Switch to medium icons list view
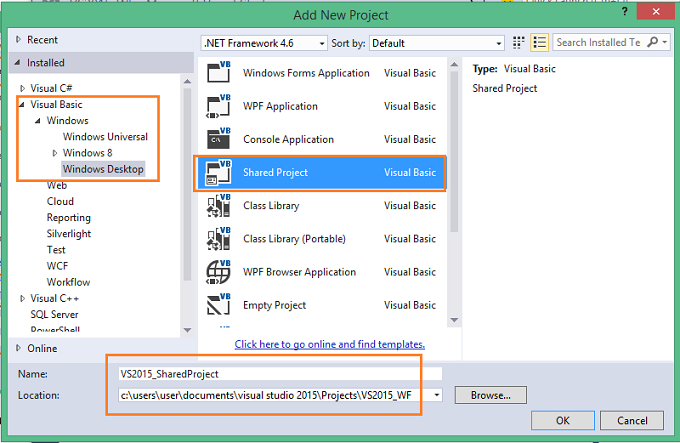The height and width of the screenshot is (443, 680). tap(539, 42)
